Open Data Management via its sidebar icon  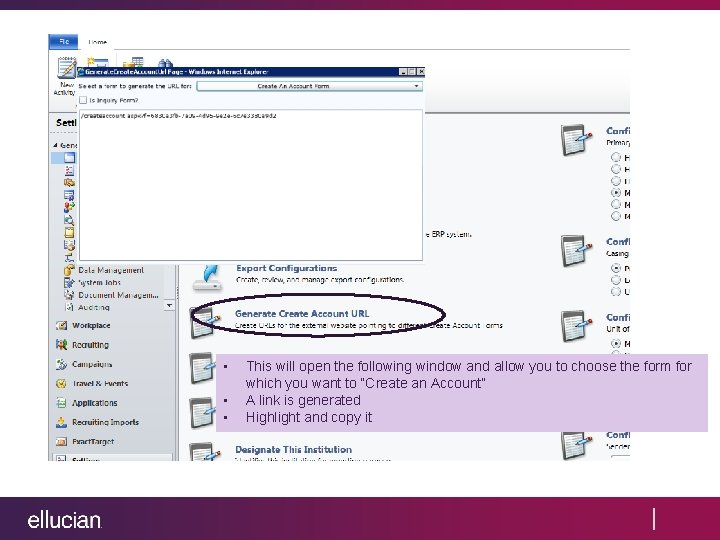coord(69,270)
